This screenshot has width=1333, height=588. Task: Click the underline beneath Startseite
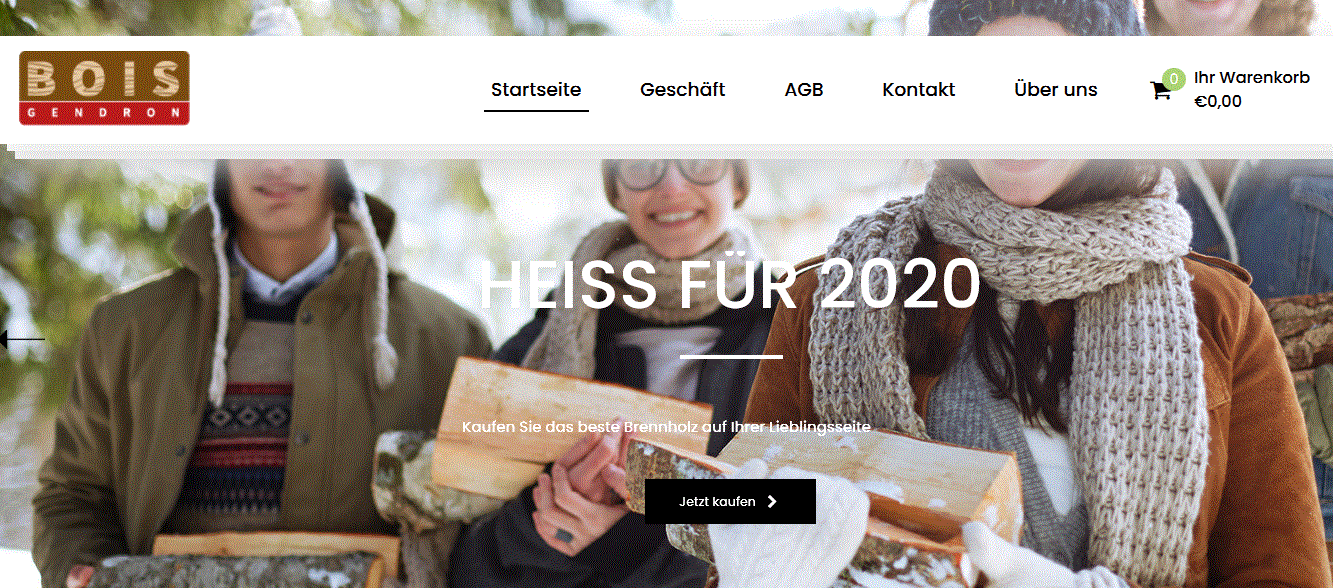(536, 110)
